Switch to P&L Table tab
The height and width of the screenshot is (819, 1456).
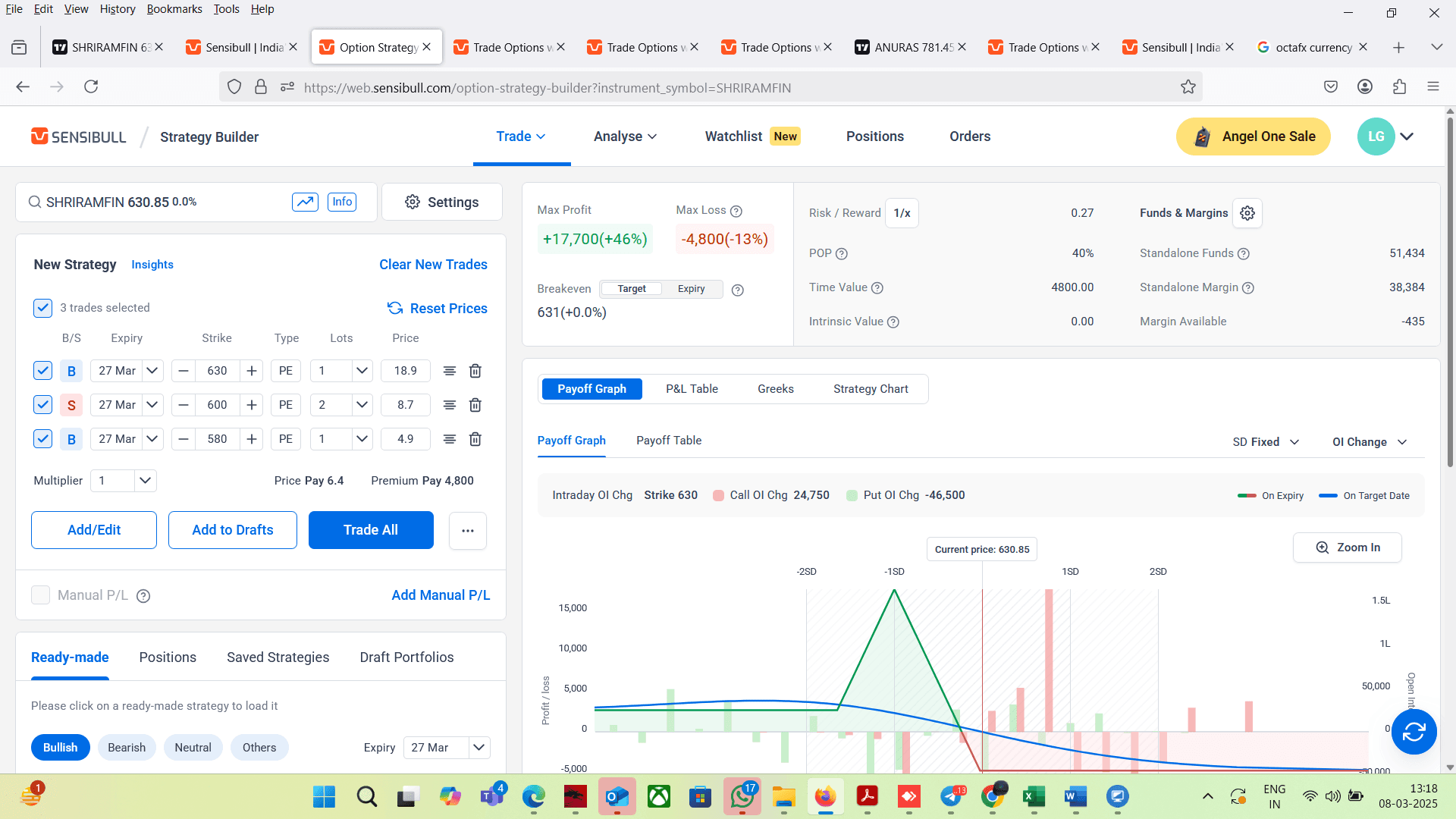click(692, 389)
